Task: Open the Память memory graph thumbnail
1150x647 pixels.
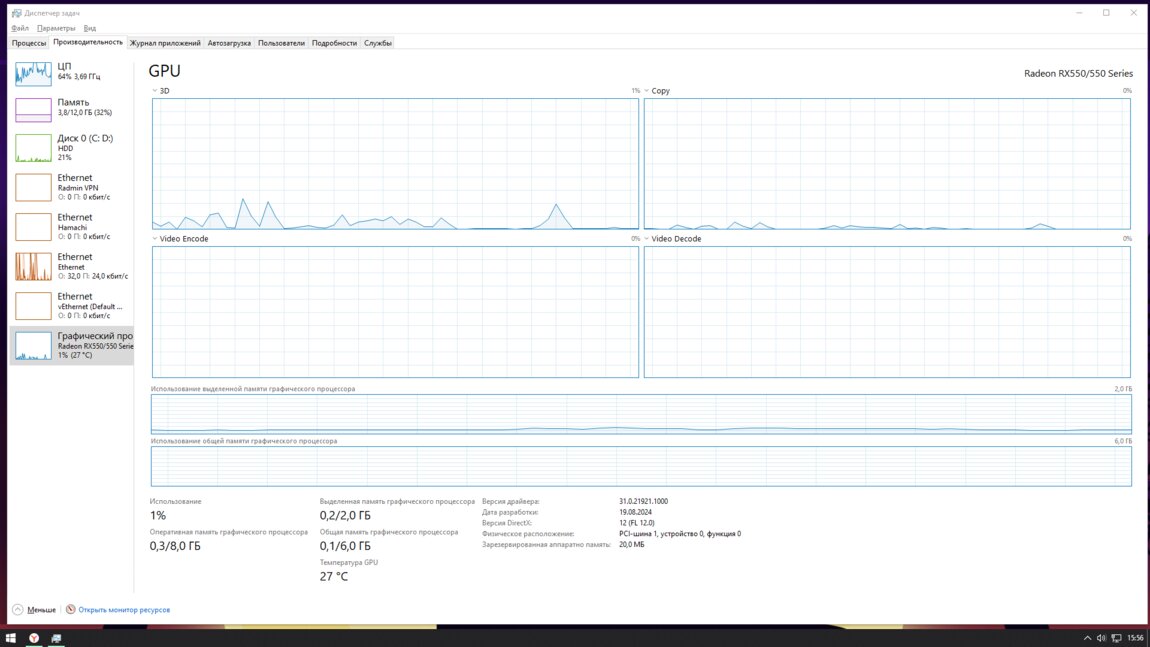Action: coord(33,109)
